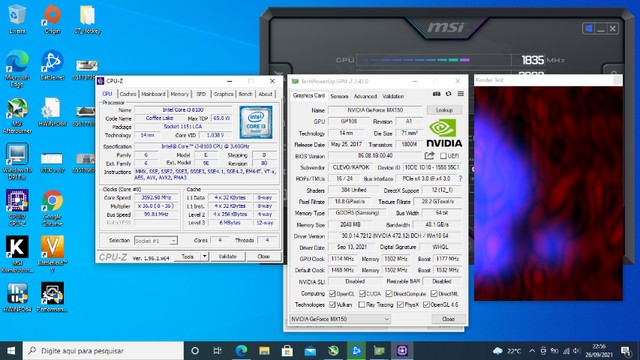Click the Intel Core i3 logo in CPU-Z
Viewport: 640px width, 360px height.
coord(256,122)
